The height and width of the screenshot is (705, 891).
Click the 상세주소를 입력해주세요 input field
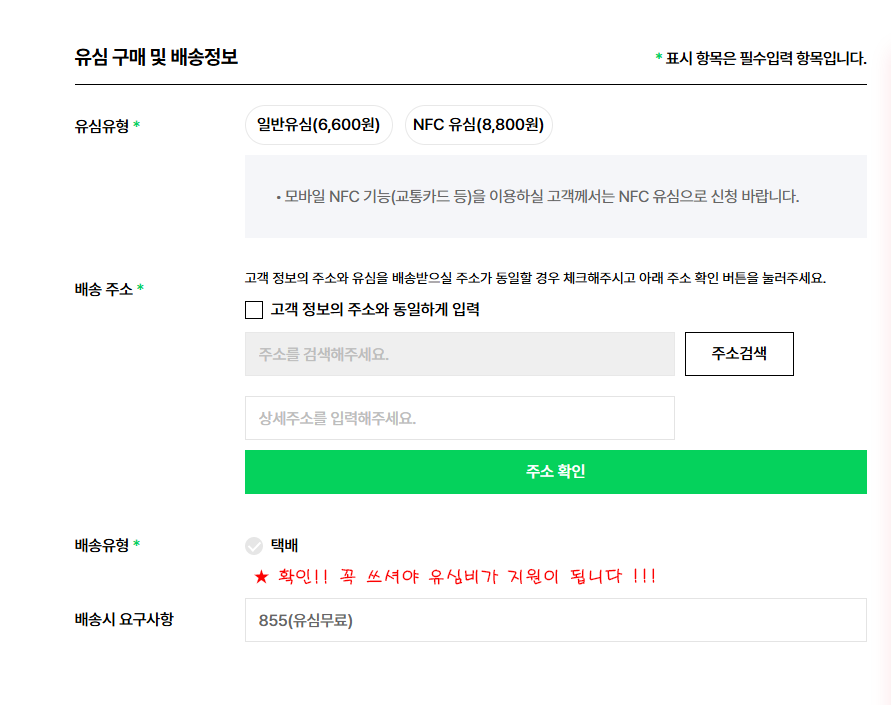459,418
